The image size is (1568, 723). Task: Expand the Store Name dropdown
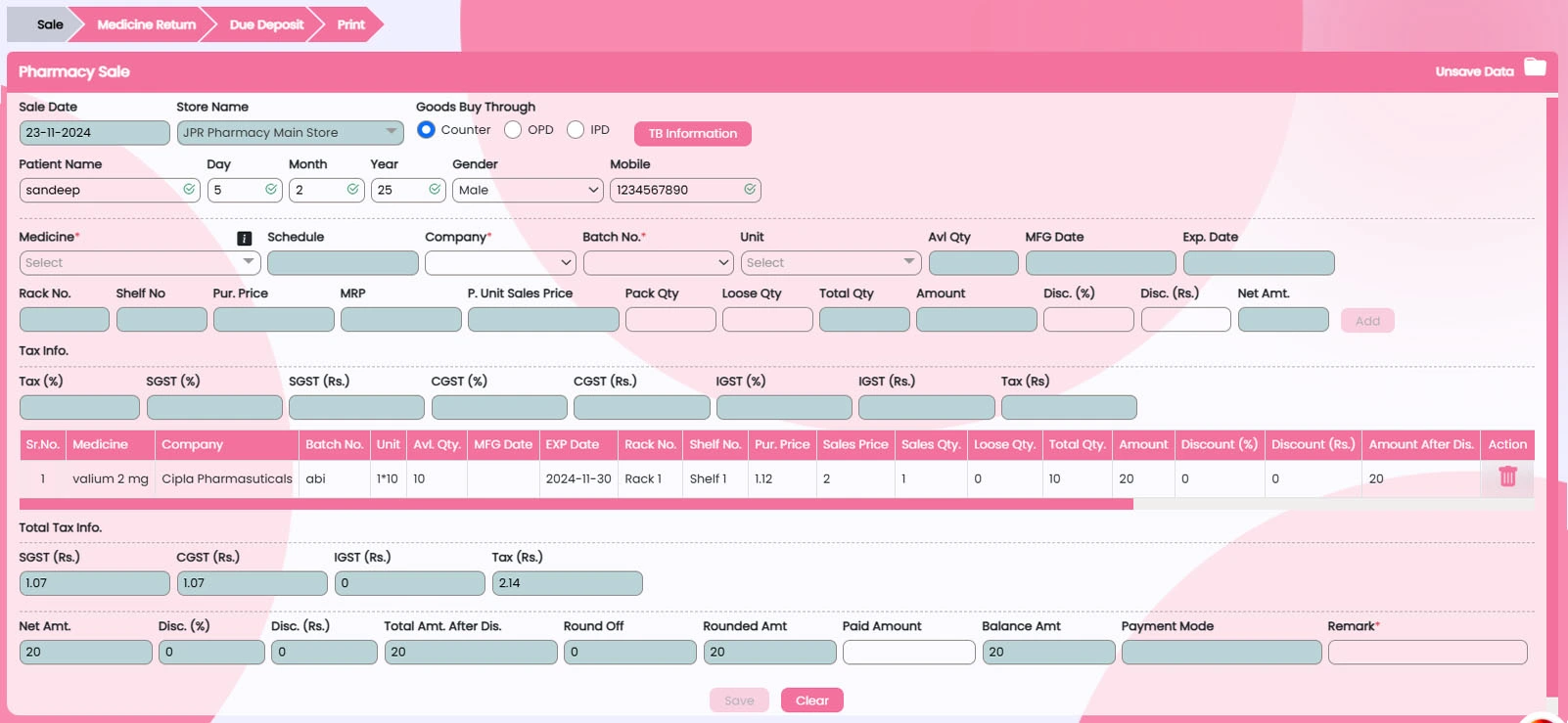click(x=291, y=133)
